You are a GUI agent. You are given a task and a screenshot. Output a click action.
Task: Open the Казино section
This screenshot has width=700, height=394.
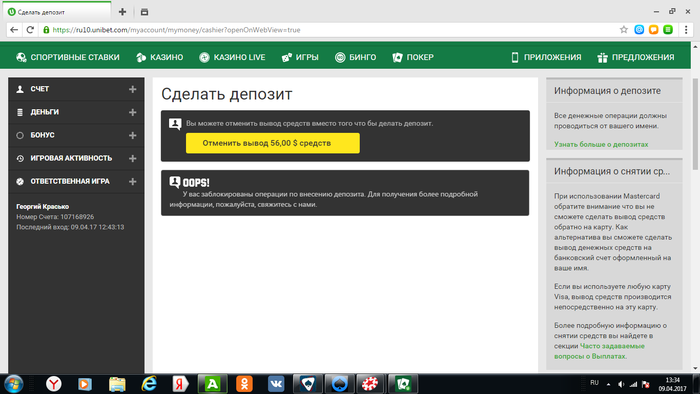tap(160, 57)
